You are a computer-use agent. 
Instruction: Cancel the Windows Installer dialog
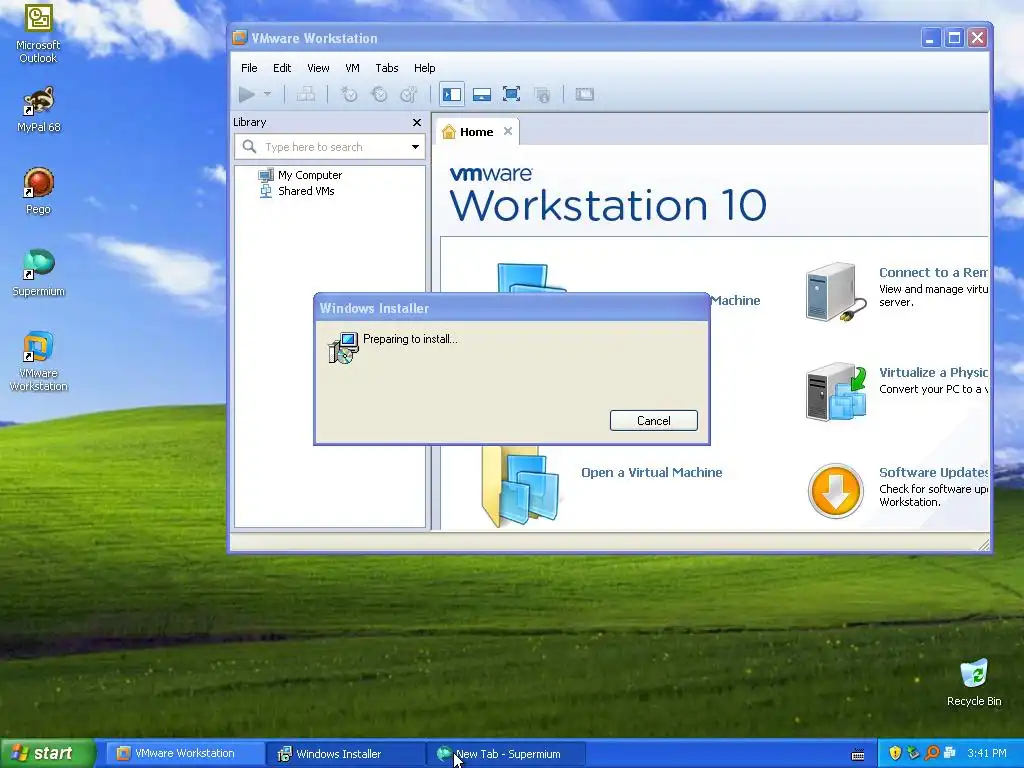point(654,421)
